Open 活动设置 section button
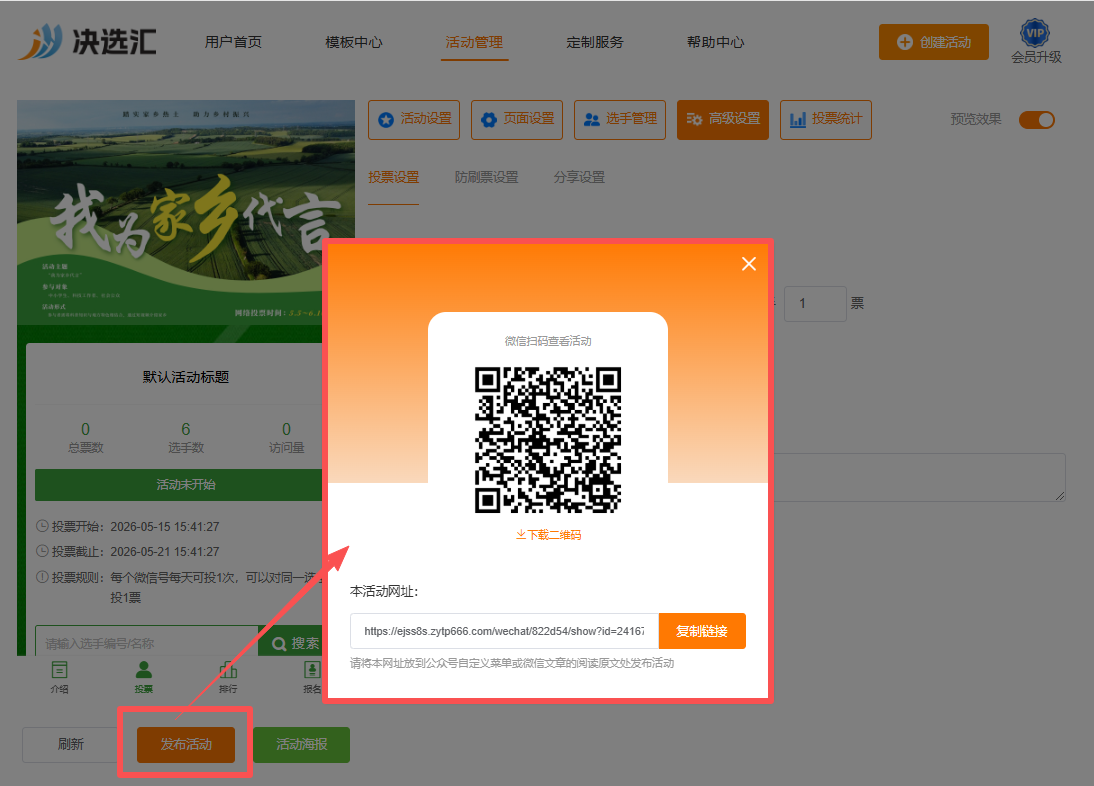Screen dimensions: 1094x786 pyautogui.click(x=414, y=120)
